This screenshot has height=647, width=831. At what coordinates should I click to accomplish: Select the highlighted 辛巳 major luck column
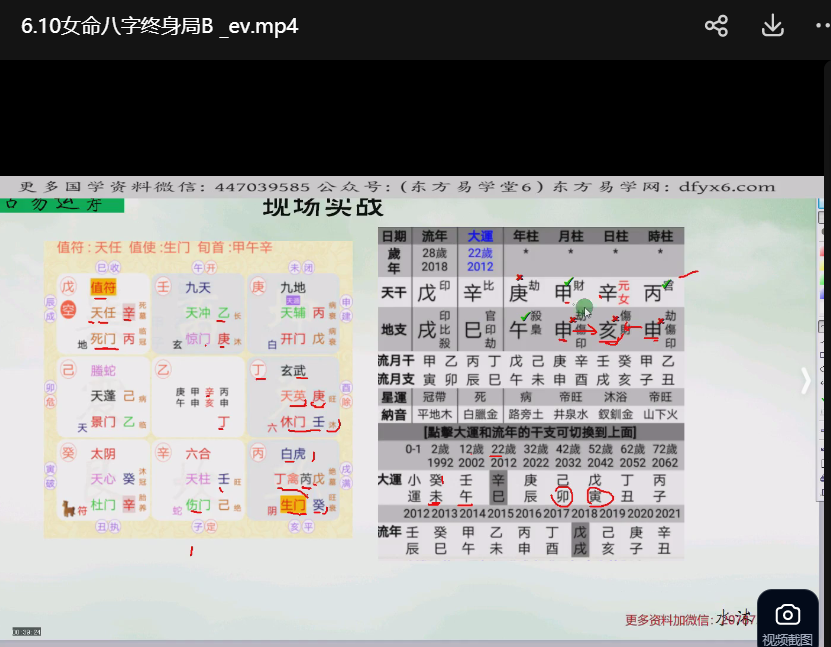[497, 487]
